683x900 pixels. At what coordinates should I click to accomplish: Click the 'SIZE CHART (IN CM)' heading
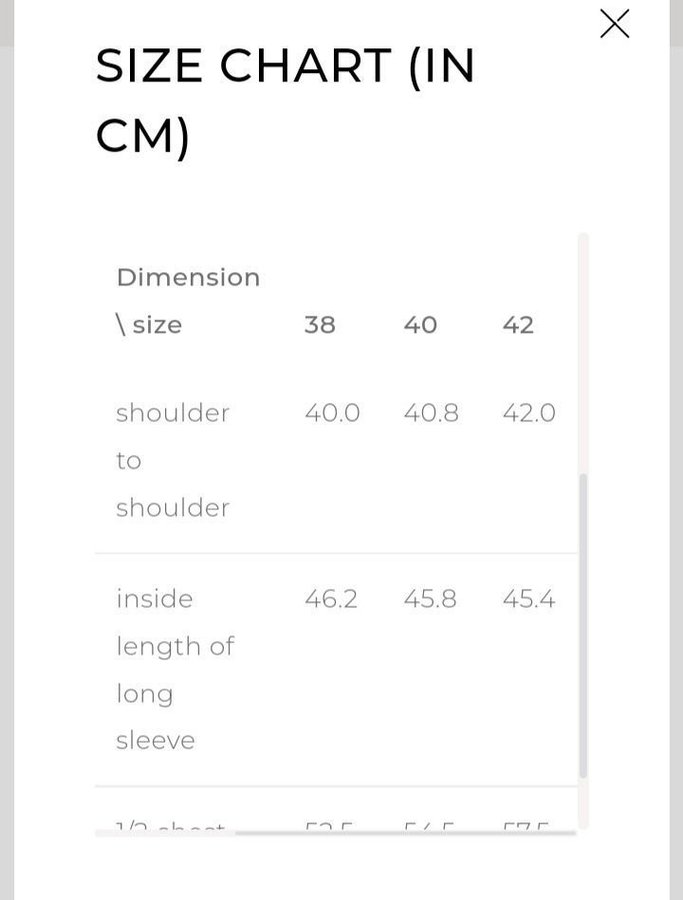[x=285, y=101]
